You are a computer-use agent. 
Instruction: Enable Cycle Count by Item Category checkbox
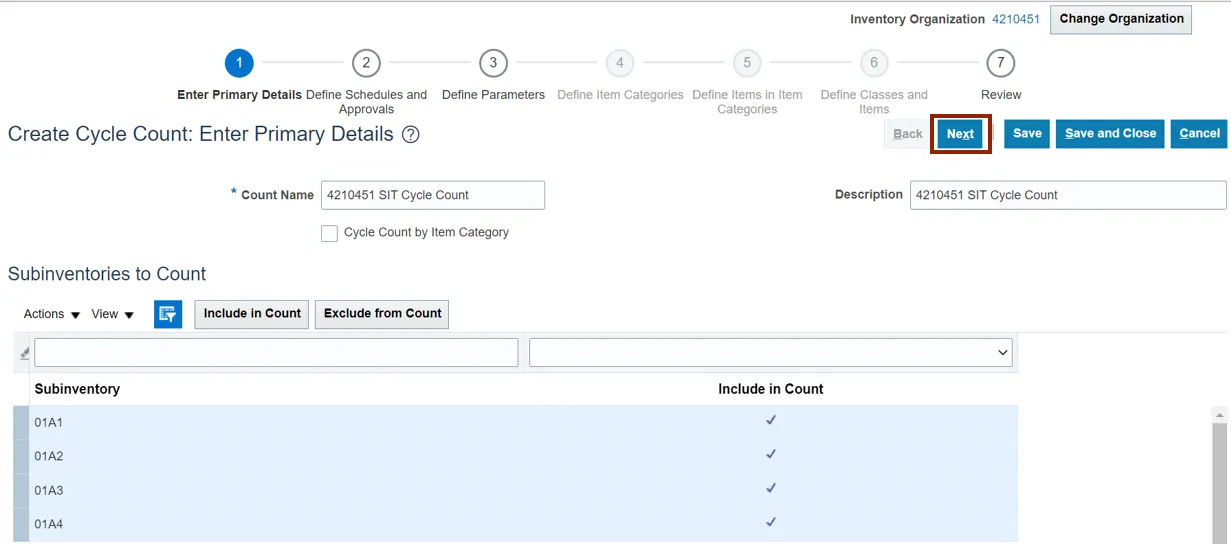tap(329, 233)
